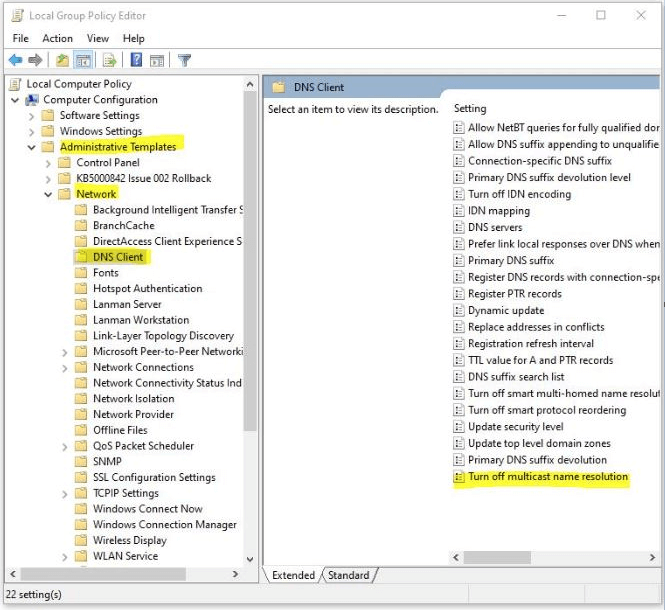Open the File menu
Viewport: 665px width, 610px height.
click(20, 39)
